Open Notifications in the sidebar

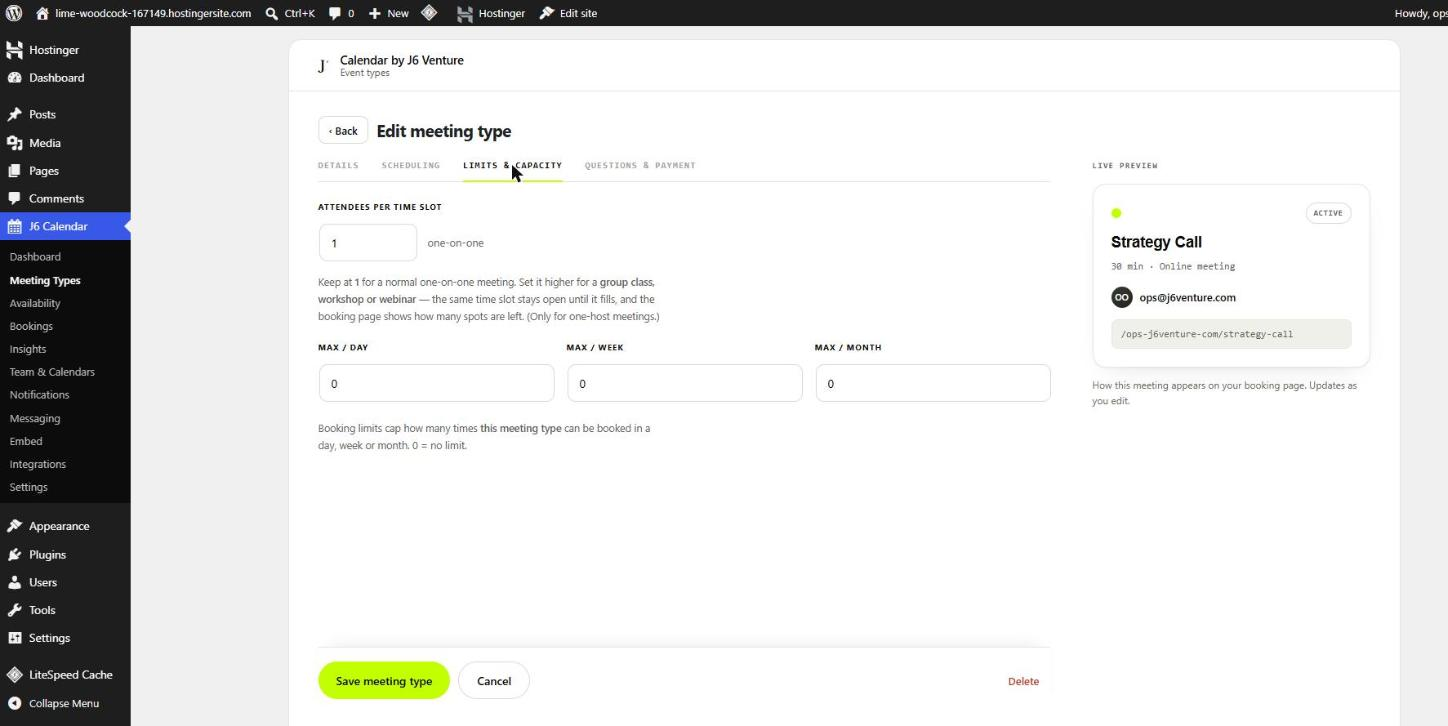point(39,395)
